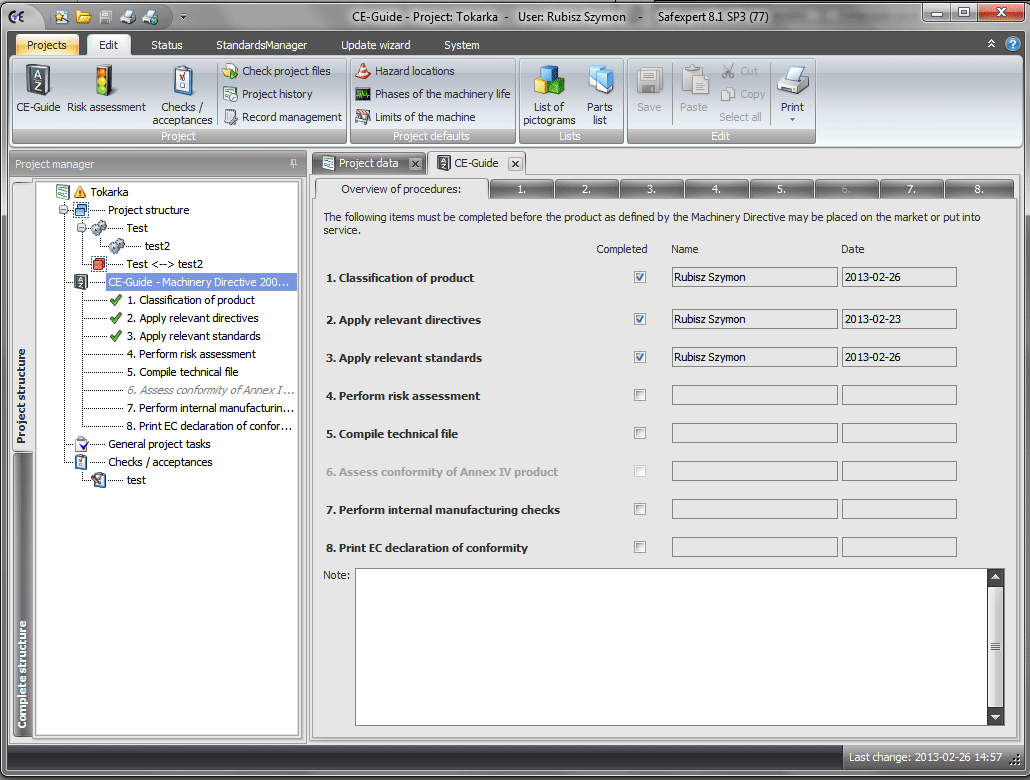Open the List of pictograms
This screenshot has width=1030, height=780.
[x=549, y=91]
